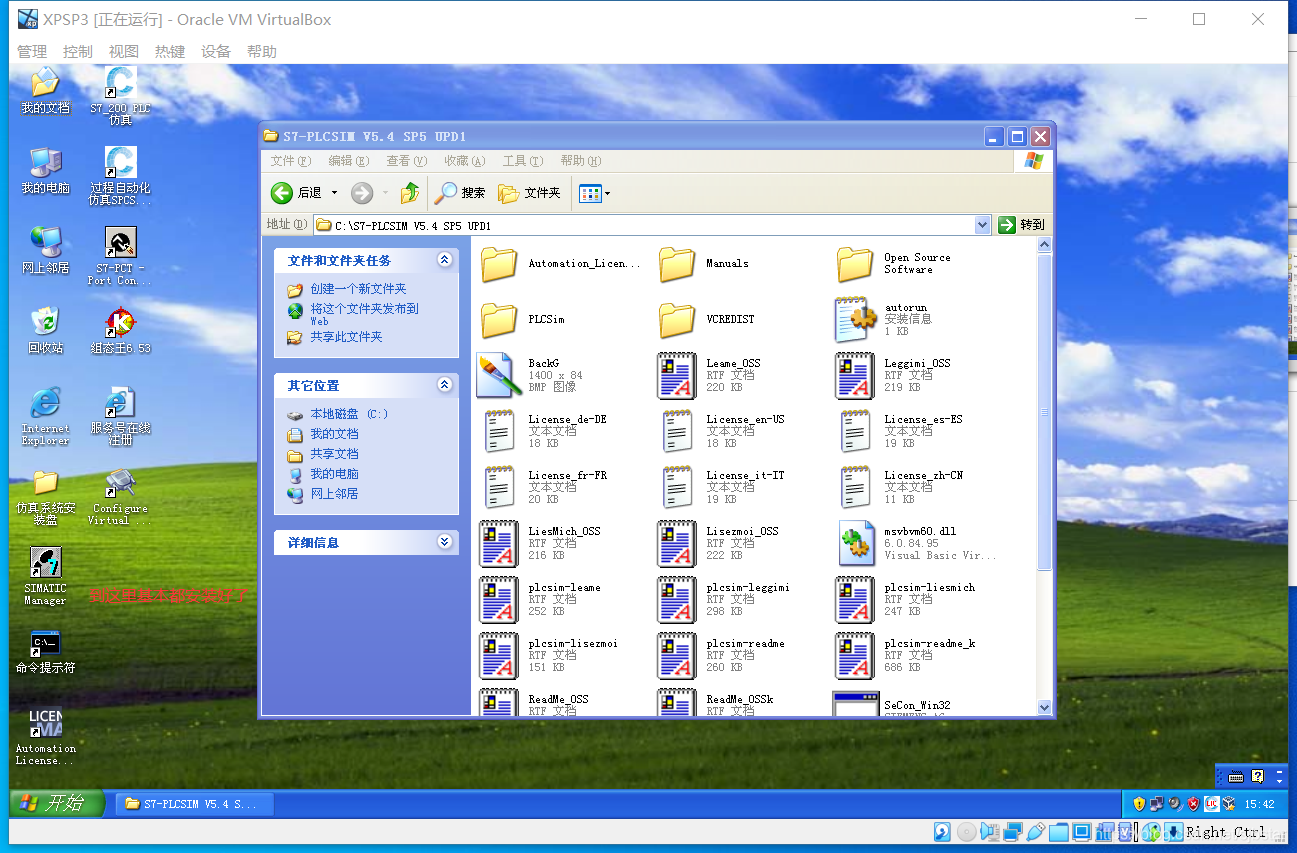The height and width of the screenshot is (853, 1297).
Task: Open the VirtualBox 设备 menu
Action: [x=215, y=51]
